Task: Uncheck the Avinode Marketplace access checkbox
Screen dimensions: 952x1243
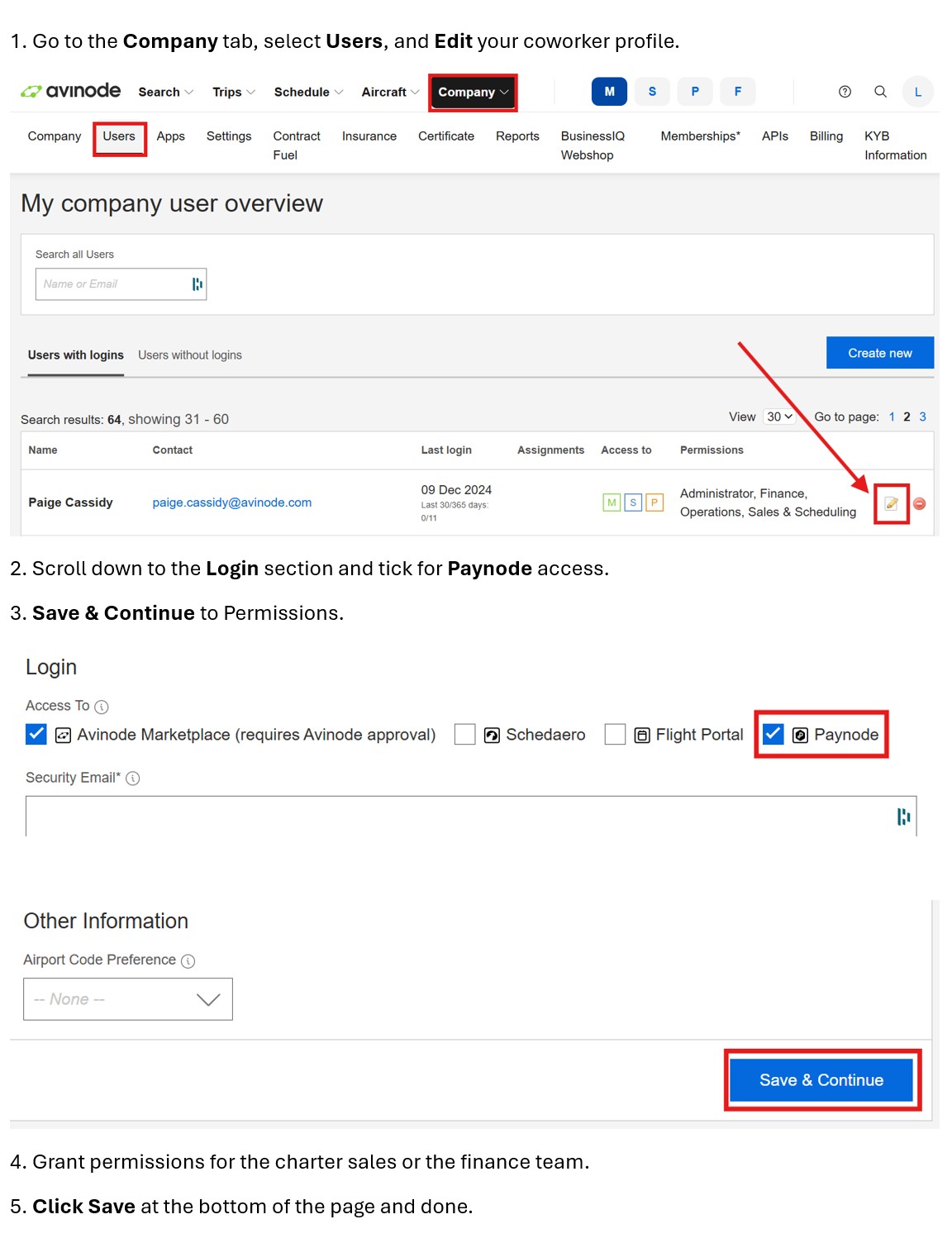Action: click(x=36, y=734)
